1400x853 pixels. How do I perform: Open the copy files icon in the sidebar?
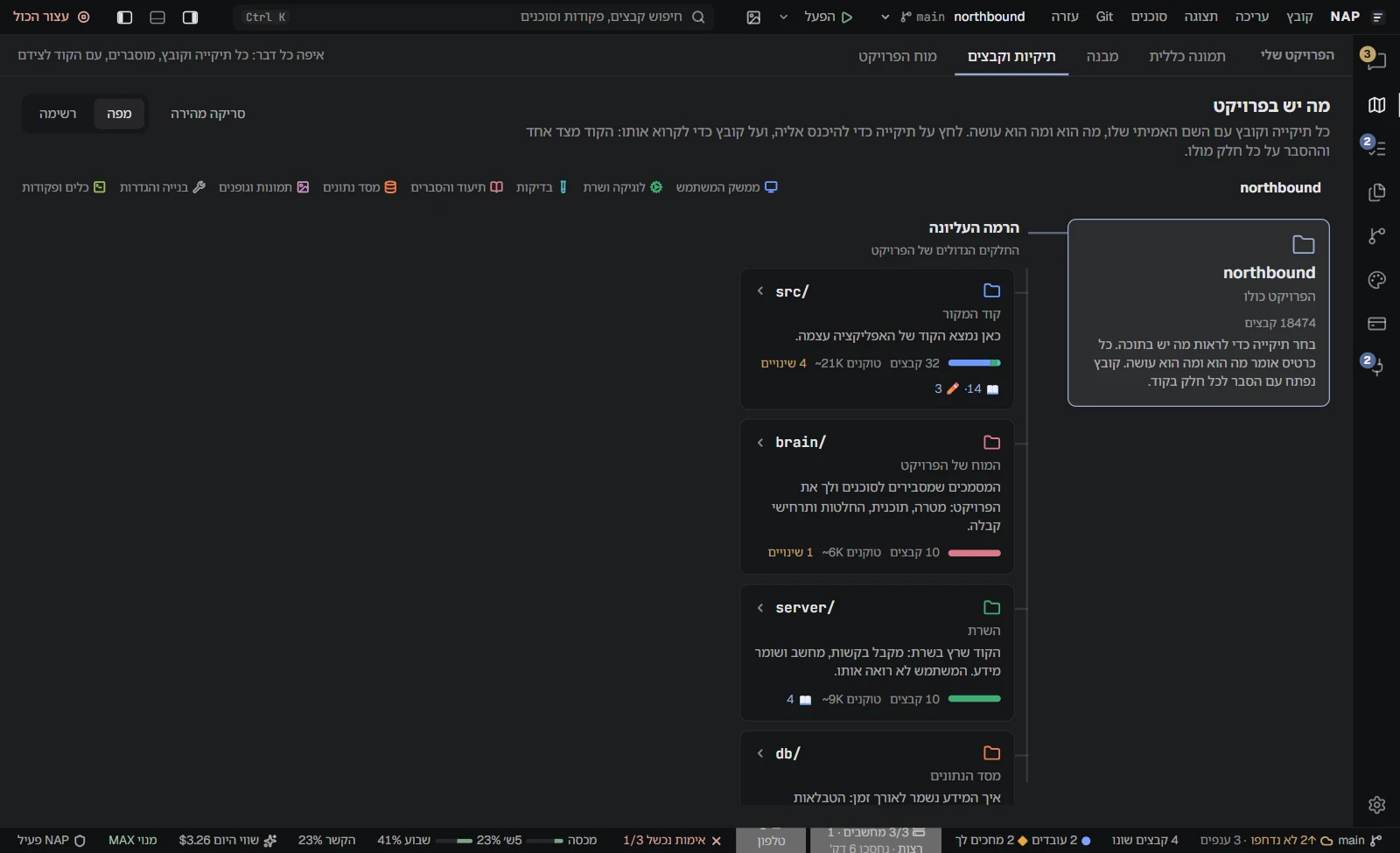click(x=1376, y=192)
